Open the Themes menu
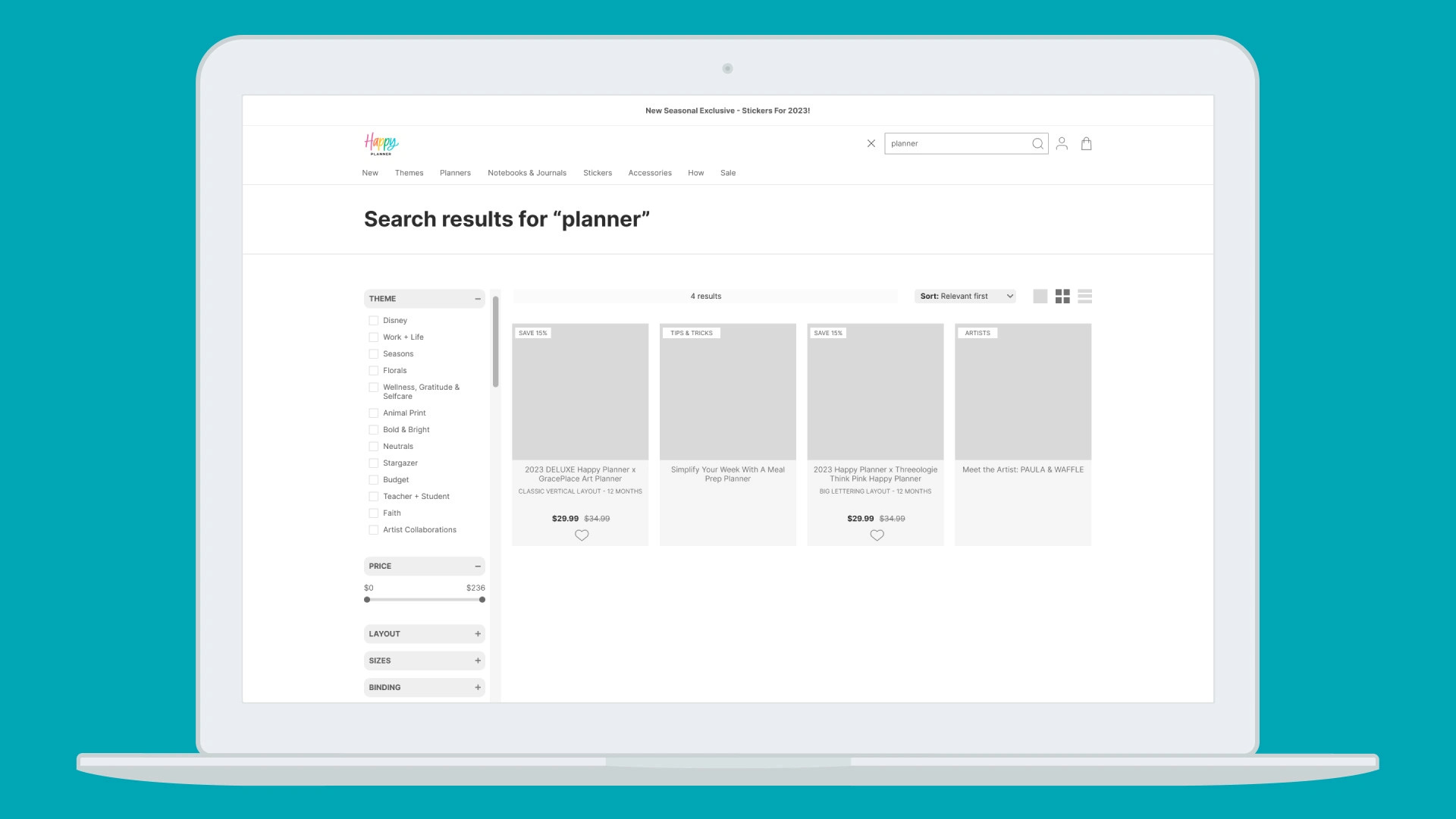1456x819 pixels. pyautogui.click(x=409, y=173)
